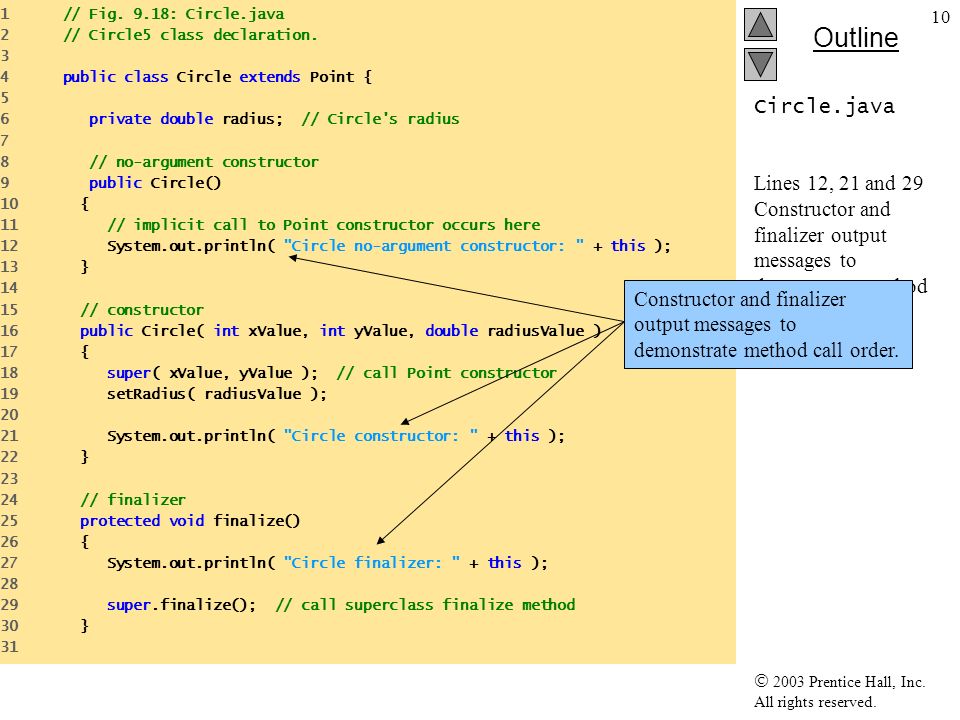
Task: Click the down arrow navigation button
Action: click(x=760, y=64)
